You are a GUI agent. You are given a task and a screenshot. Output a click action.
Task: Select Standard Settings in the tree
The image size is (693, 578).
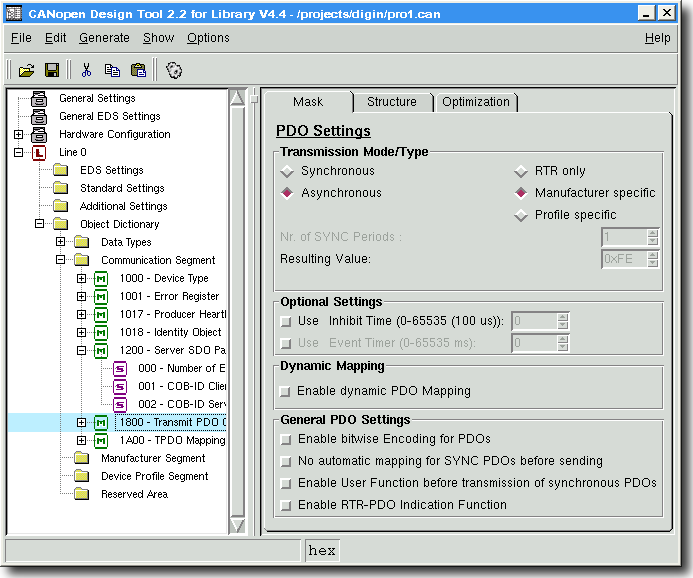tap(122, 188)
